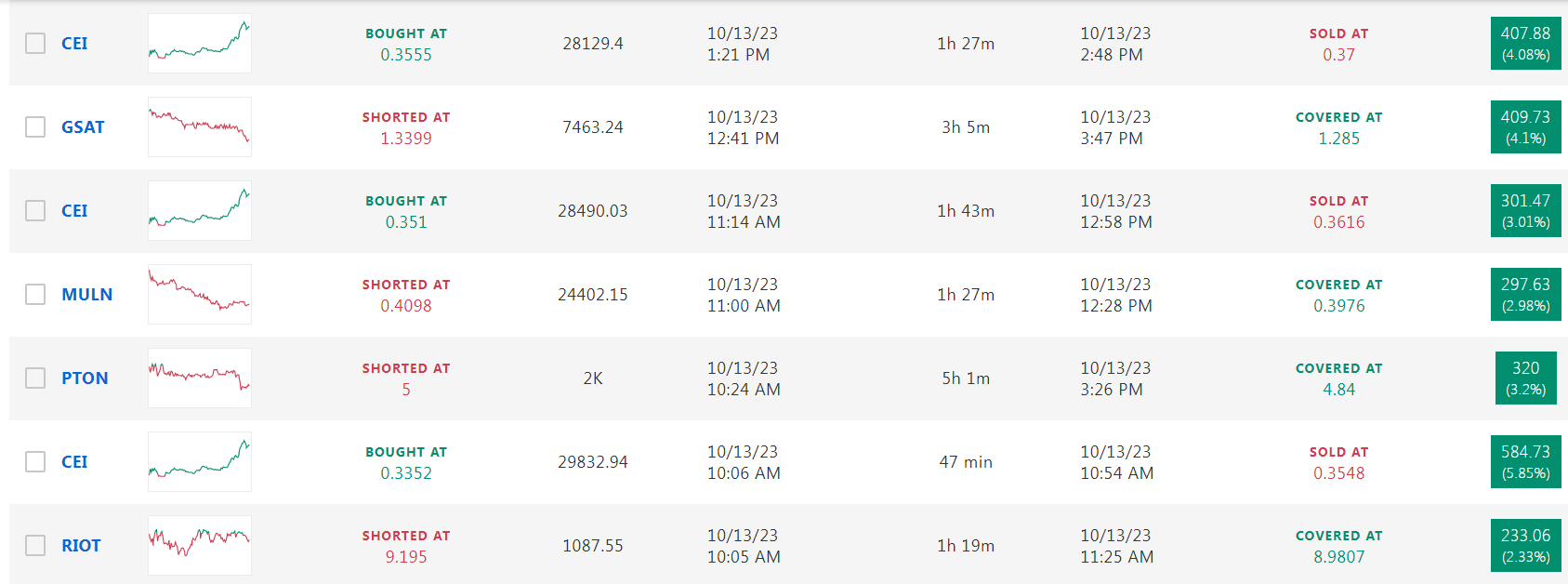Open the 409.73 GSAT profit badge
The height and width of the screenshot is (584, 1568).
[1525, 126]
